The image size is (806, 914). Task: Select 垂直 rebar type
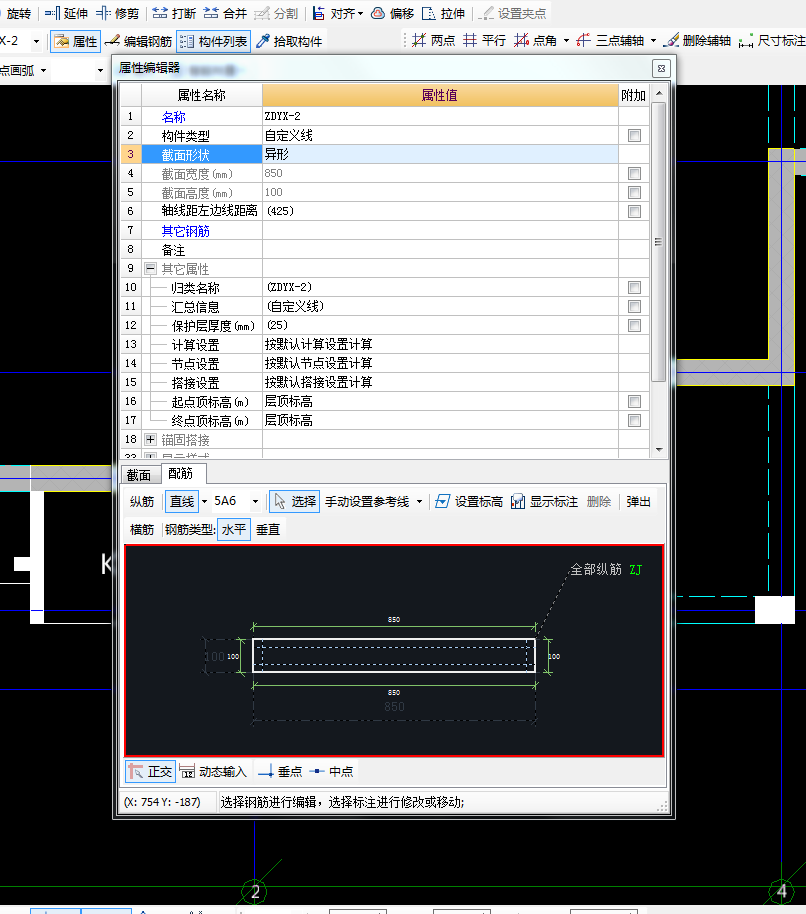268,529
